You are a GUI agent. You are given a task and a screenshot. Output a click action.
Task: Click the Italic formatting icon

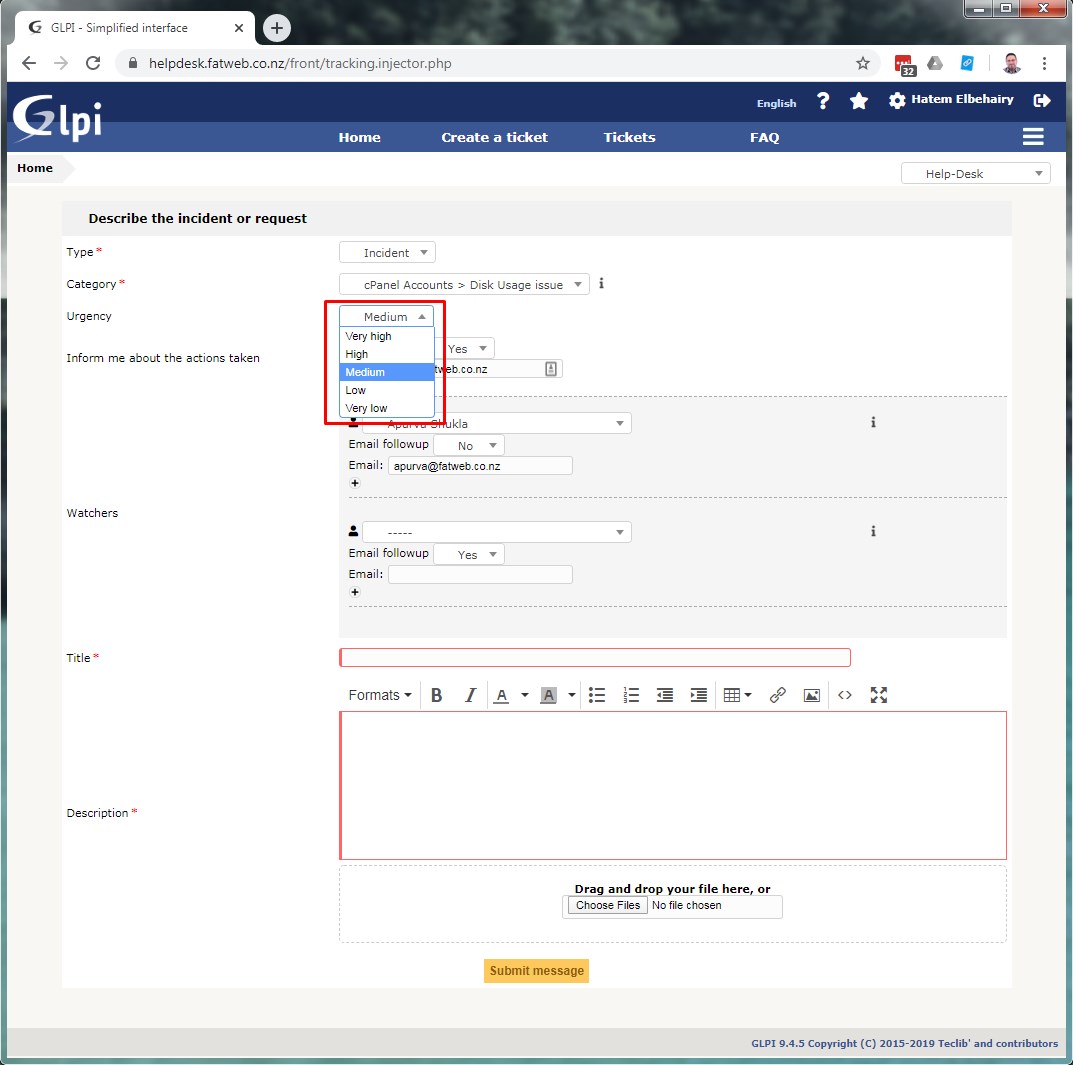coord(470,695)
